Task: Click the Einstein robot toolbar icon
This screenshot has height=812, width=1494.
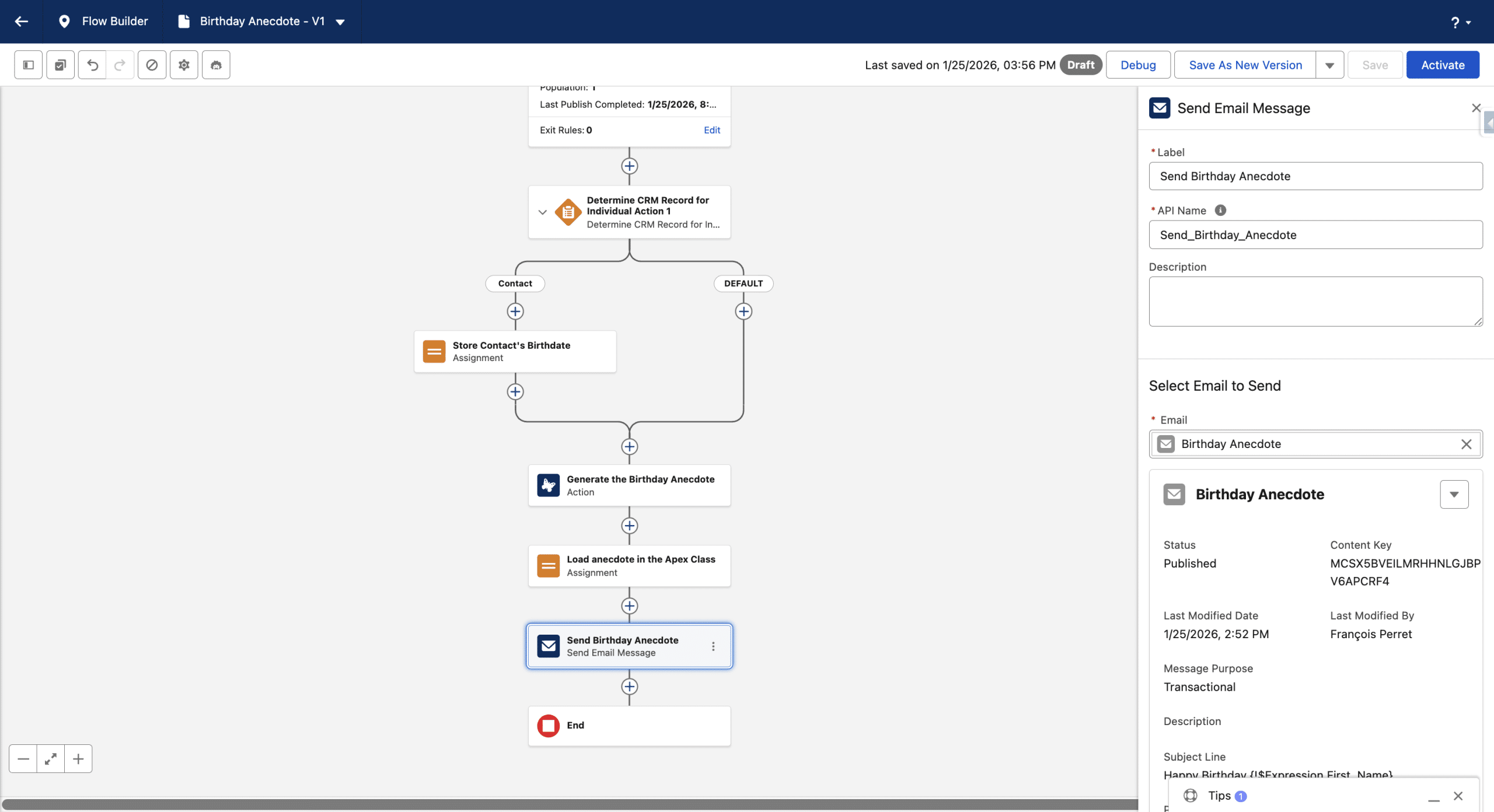Action: click(216, 65)
